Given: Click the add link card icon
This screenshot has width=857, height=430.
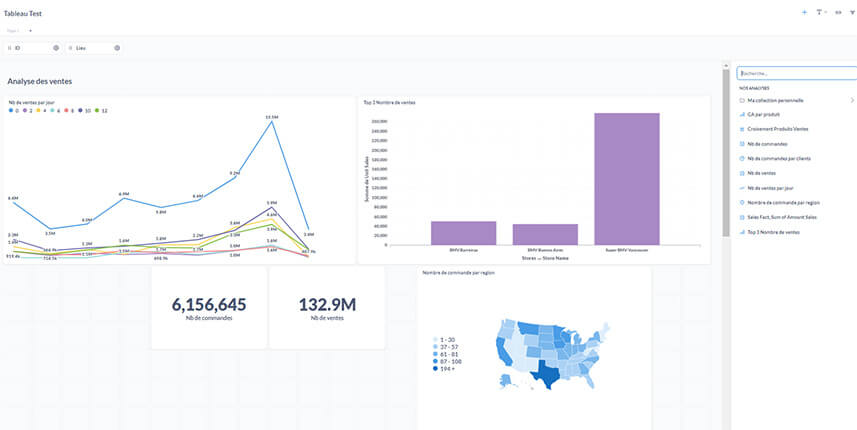Looking at the screenshot, I should pyautogui.click(x=838, y=12).
